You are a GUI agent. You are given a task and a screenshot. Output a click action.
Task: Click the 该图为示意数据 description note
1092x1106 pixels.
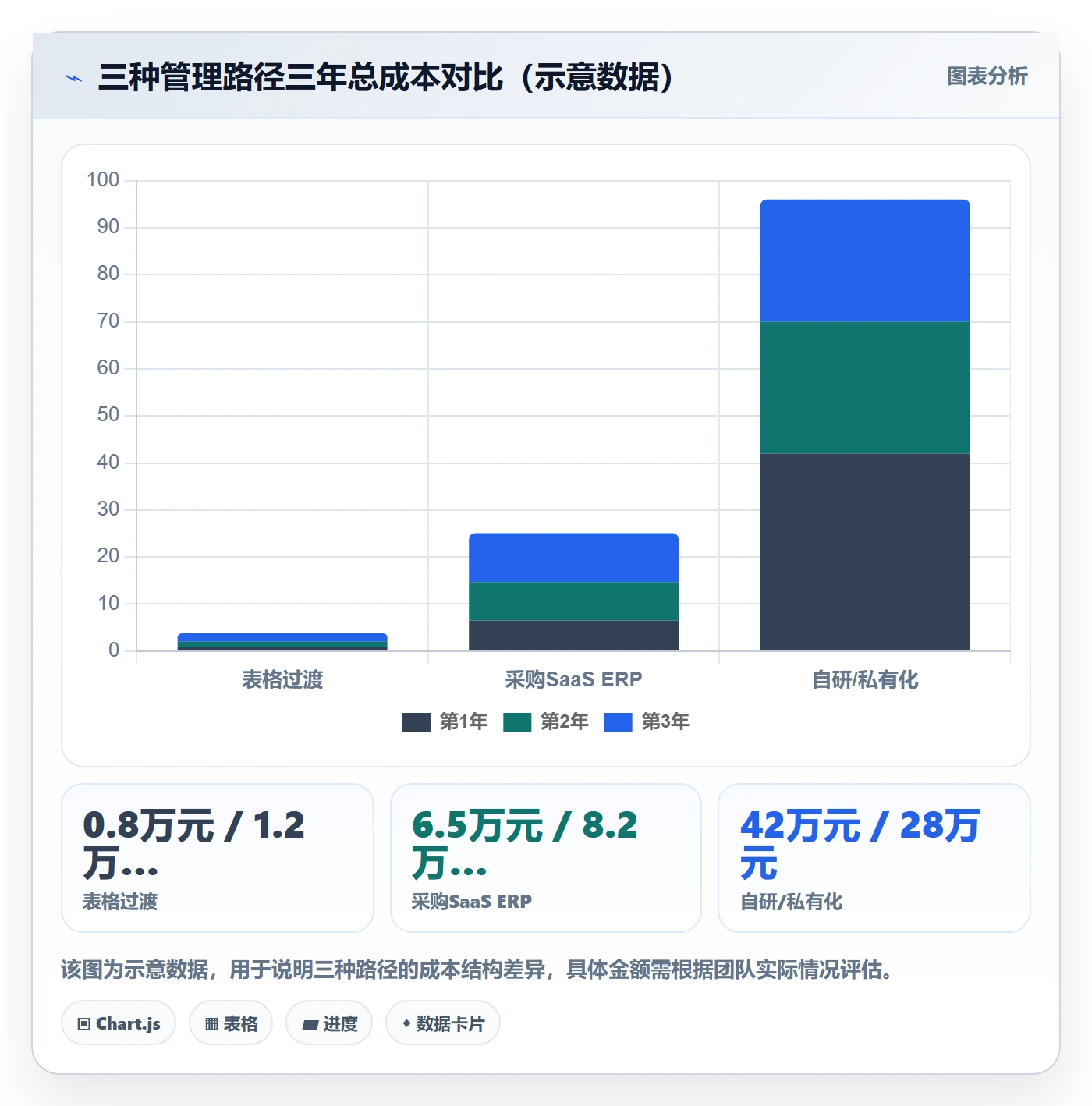477,970
